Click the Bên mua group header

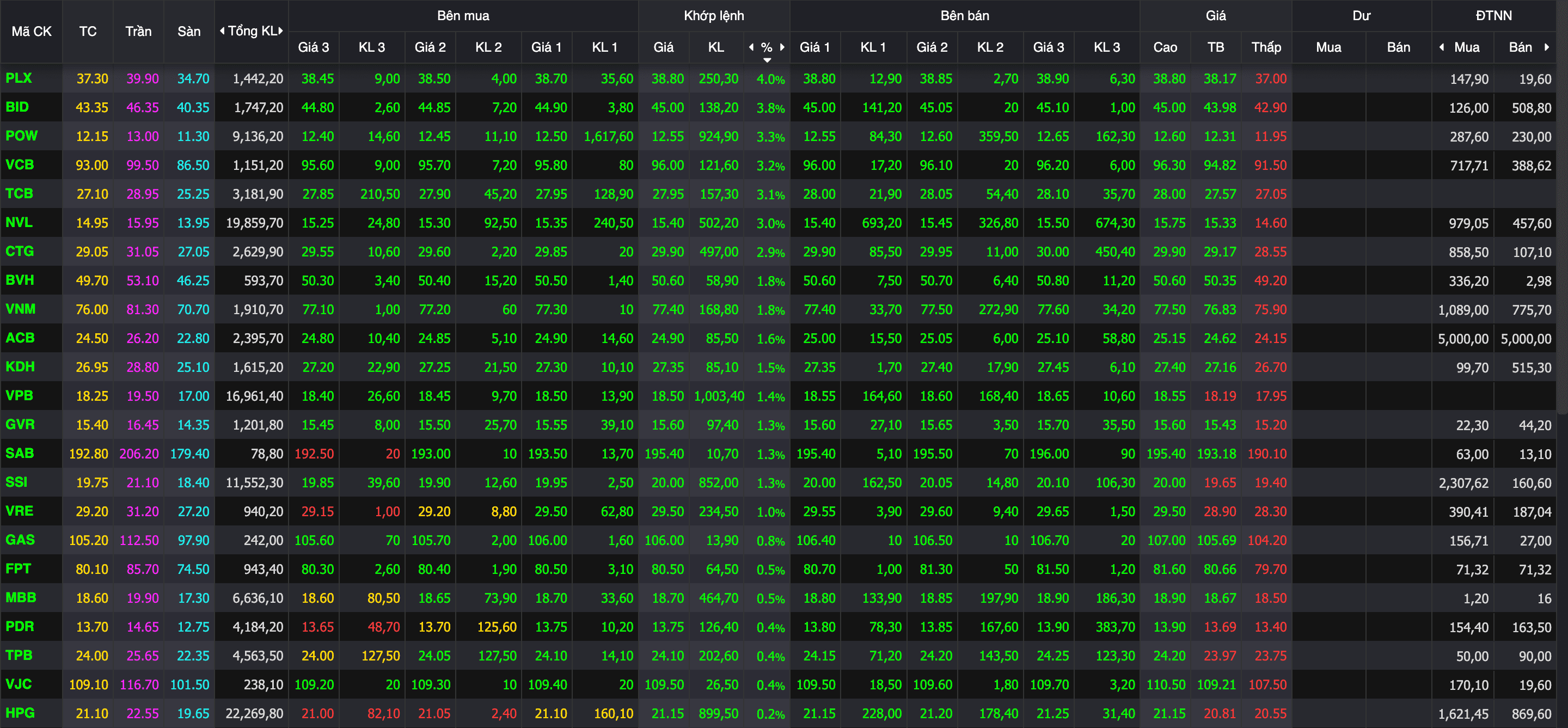click(463, 16)
